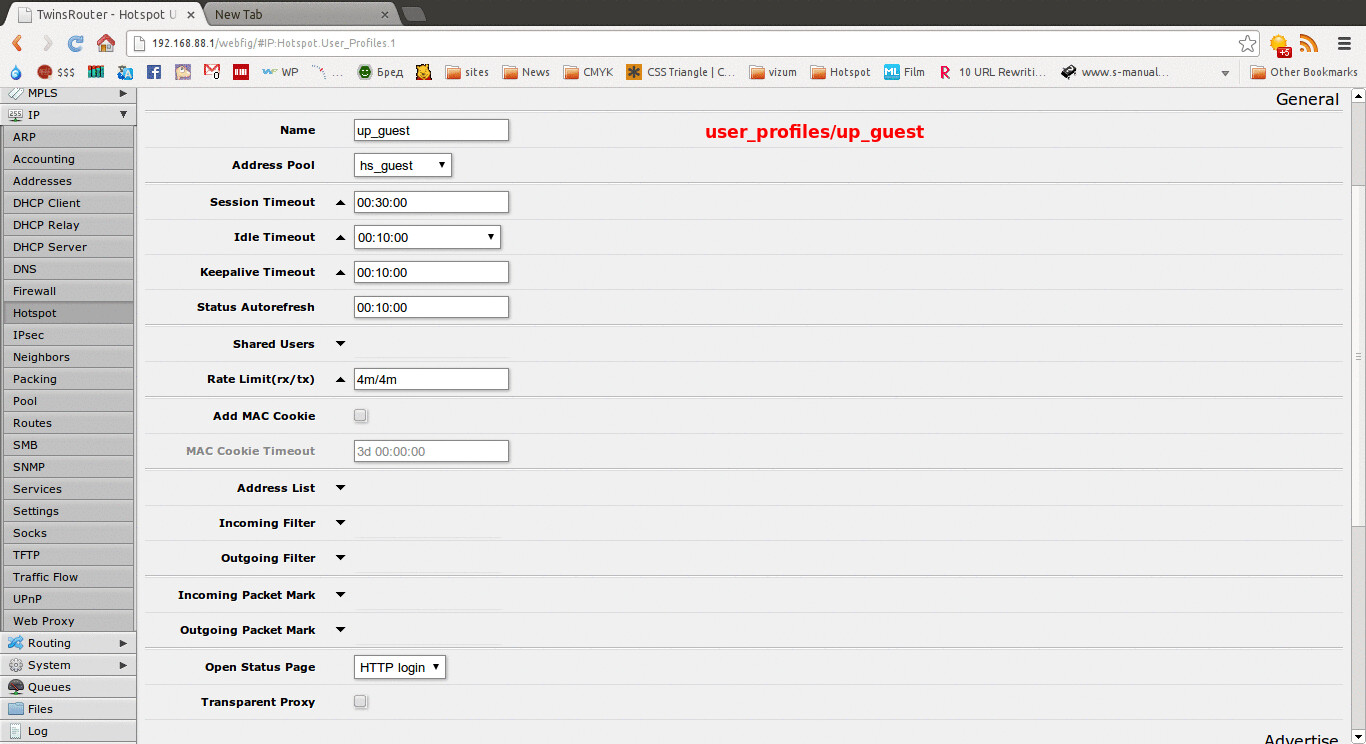This screenshot has height=744, width=1366.
Task: Enable Transparent Proxy
Action: [x=360, y=701]
